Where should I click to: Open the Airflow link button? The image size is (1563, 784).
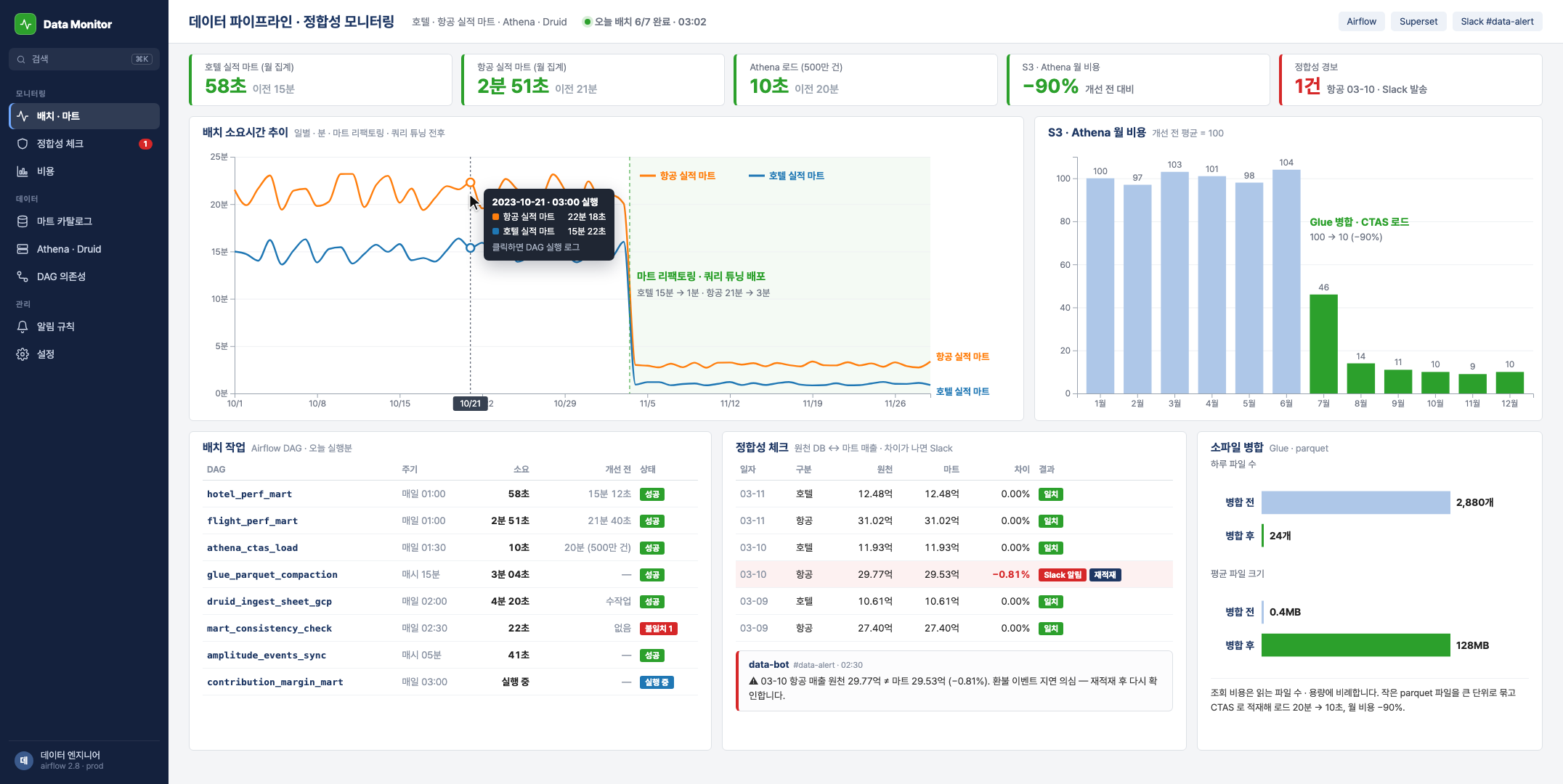1361,22
